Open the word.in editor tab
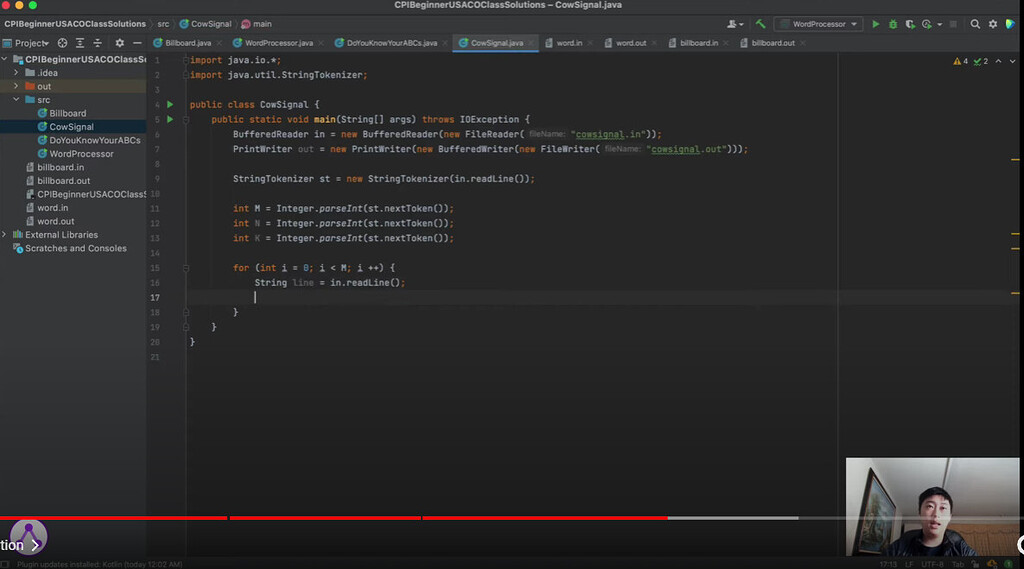The height and width of the screenshot is (569, 1024). tap(569, 43)
